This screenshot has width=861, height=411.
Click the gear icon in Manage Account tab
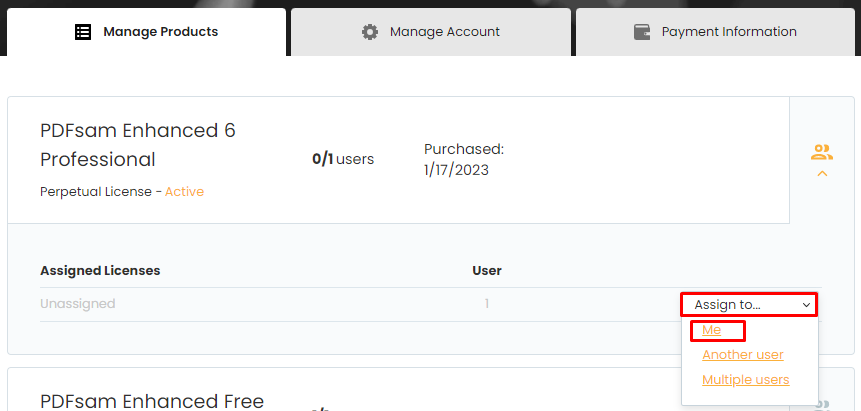coord(370,32)
